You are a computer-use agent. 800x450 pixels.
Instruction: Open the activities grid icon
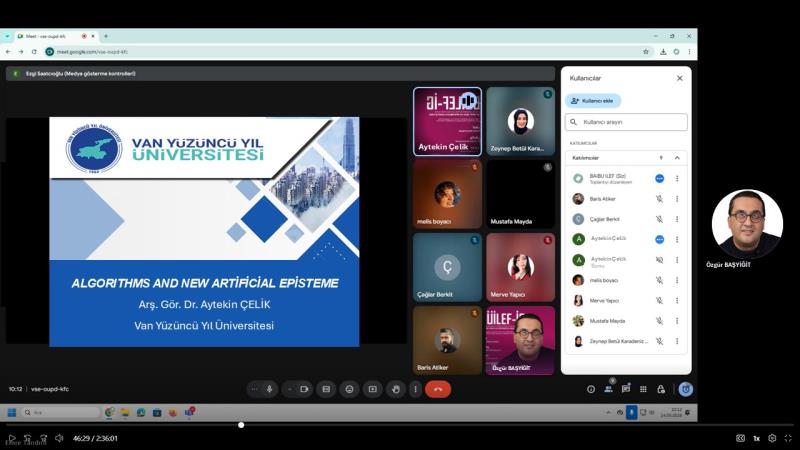(x=643, y=389)
